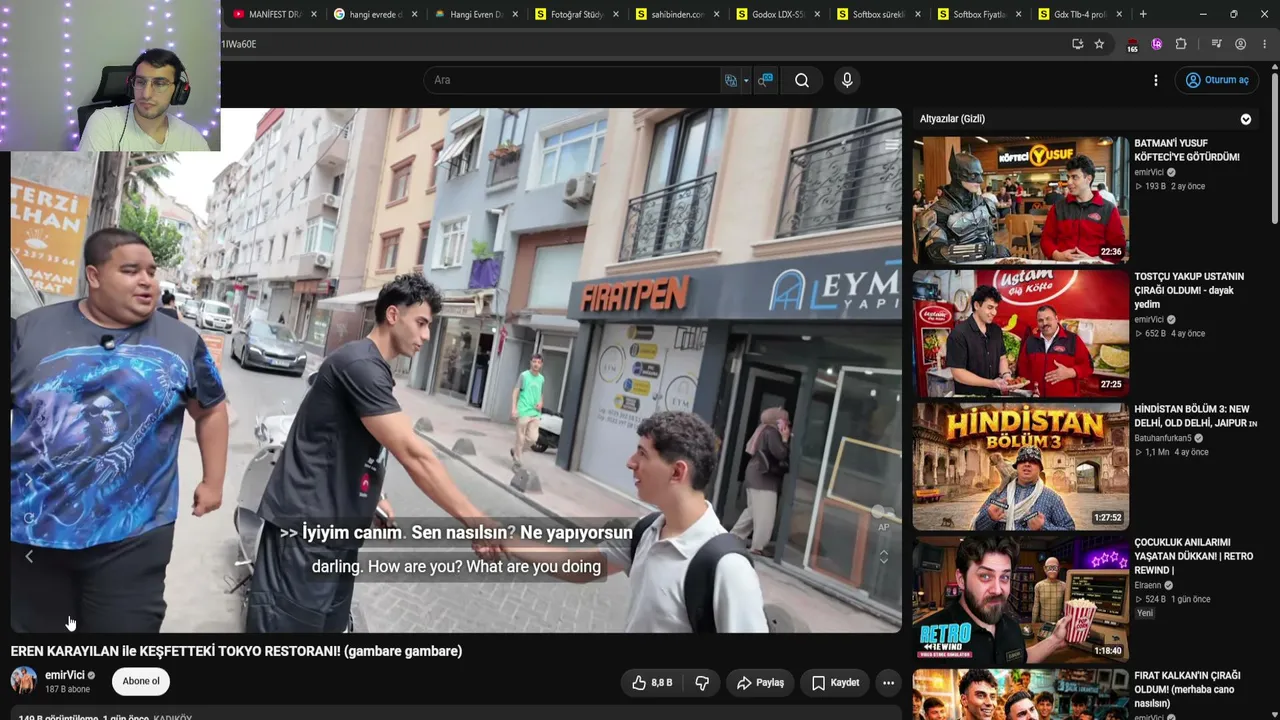Open the media controls icon in Chrome toolbar

click(1216, 44)
